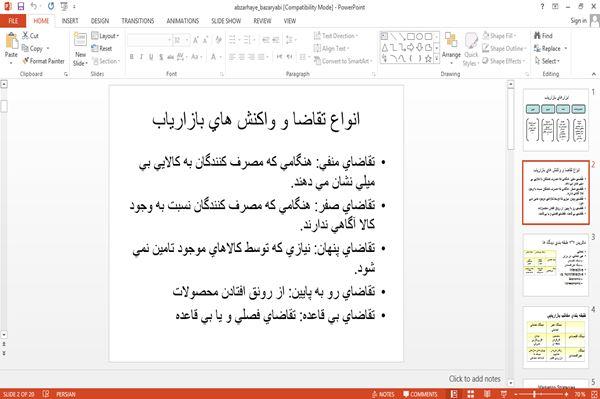Switch to Slide Sorter view icon
600x399 pixels.
pyautogui.click(x=471, y=394)
